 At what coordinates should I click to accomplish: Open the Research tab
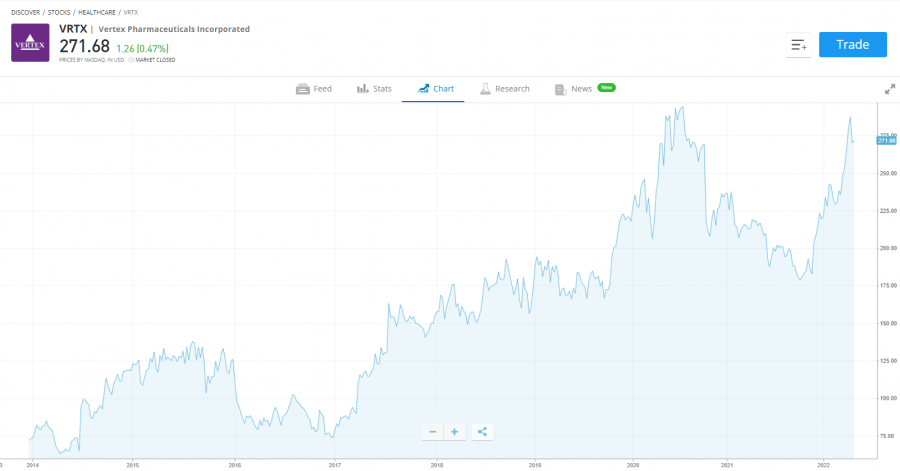click(505, 89)
